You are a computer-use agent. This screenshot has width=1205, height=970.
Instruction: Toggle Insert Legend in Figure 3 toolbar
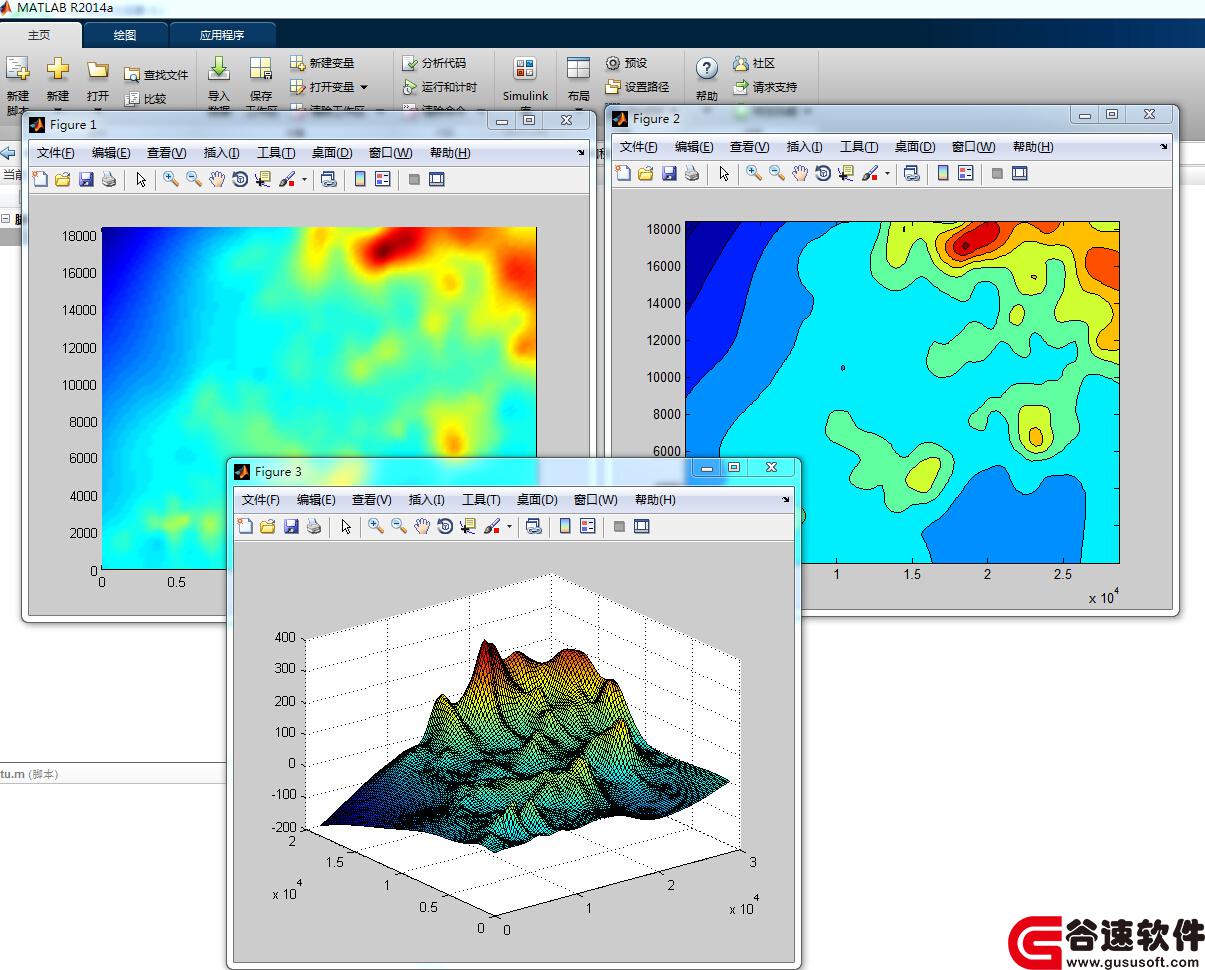coord(588,526)
